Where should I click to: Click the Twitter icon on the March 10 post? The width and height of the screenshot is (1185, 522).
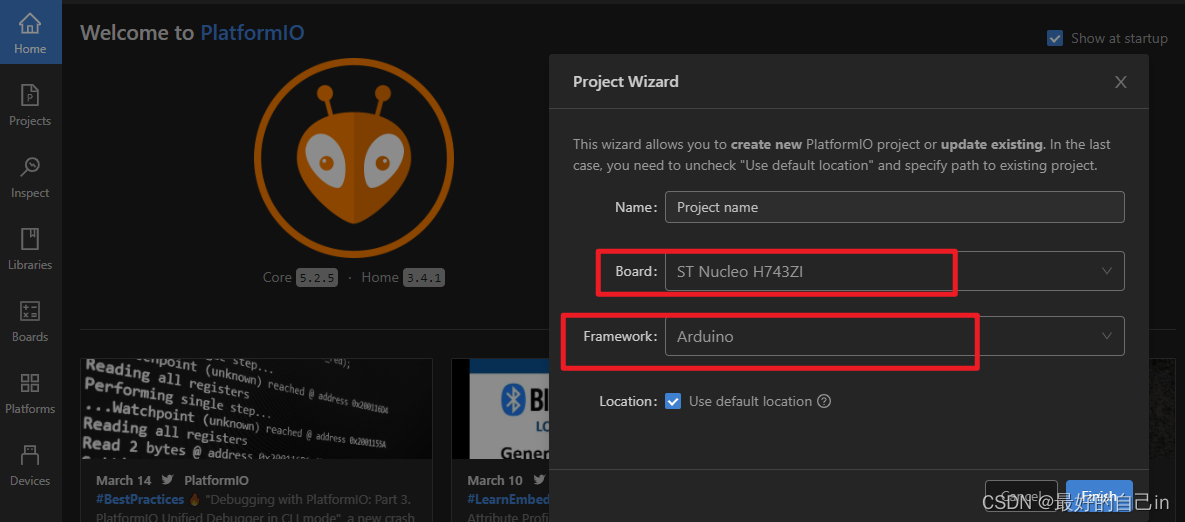click(x=539, y=480)
